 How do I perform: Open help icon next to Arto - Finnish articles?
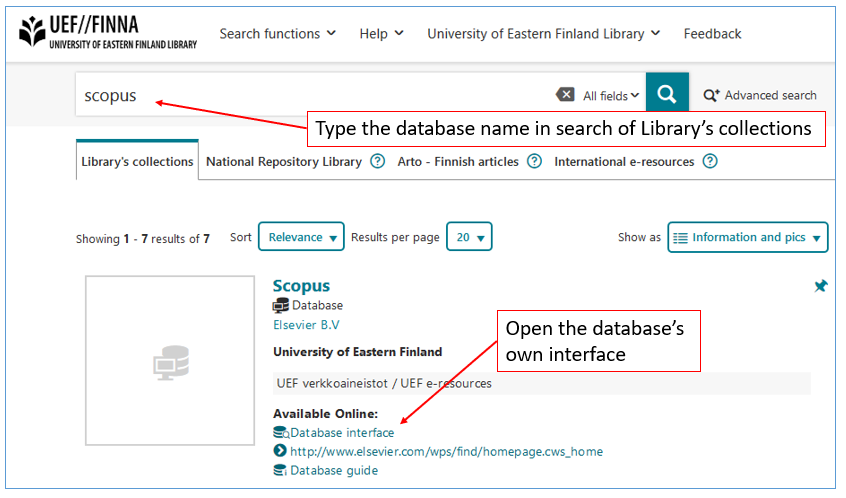coord(534,161)
